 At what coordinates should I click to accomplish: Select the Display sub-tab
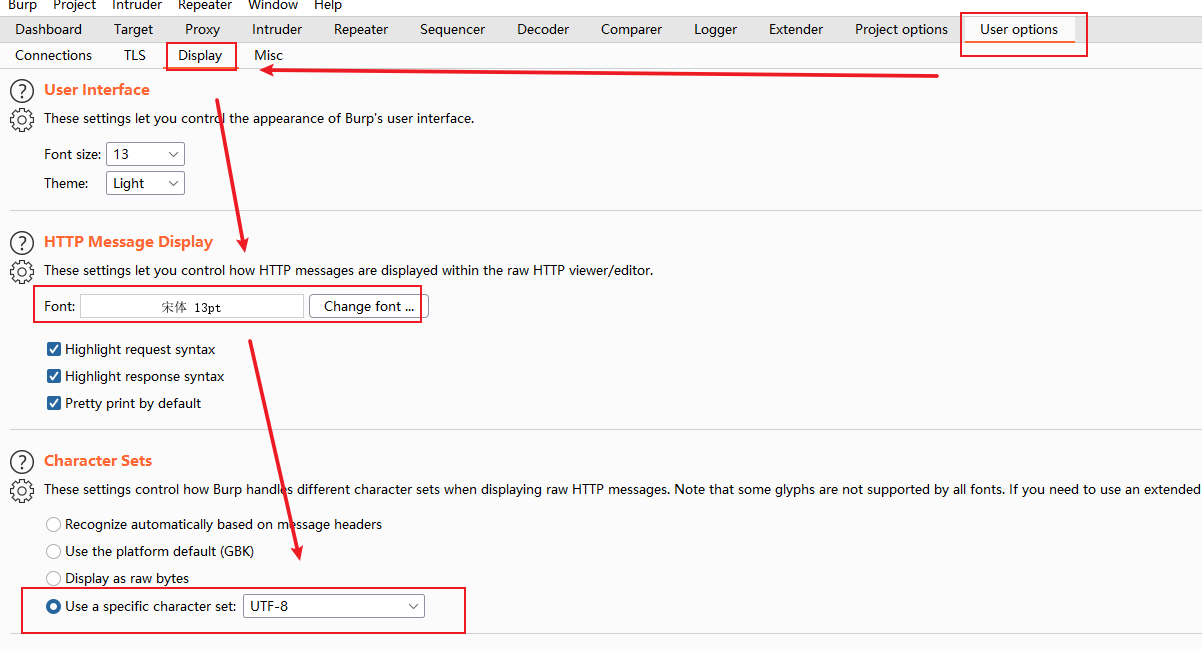200,55
